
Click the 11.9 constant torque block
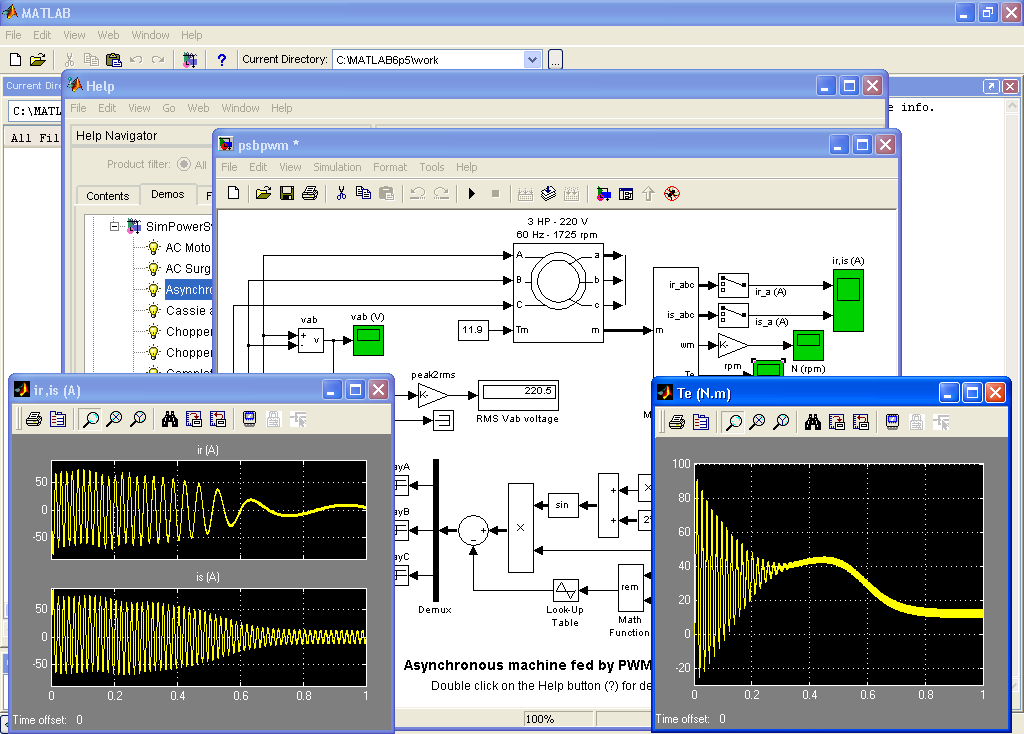(473, 330)
